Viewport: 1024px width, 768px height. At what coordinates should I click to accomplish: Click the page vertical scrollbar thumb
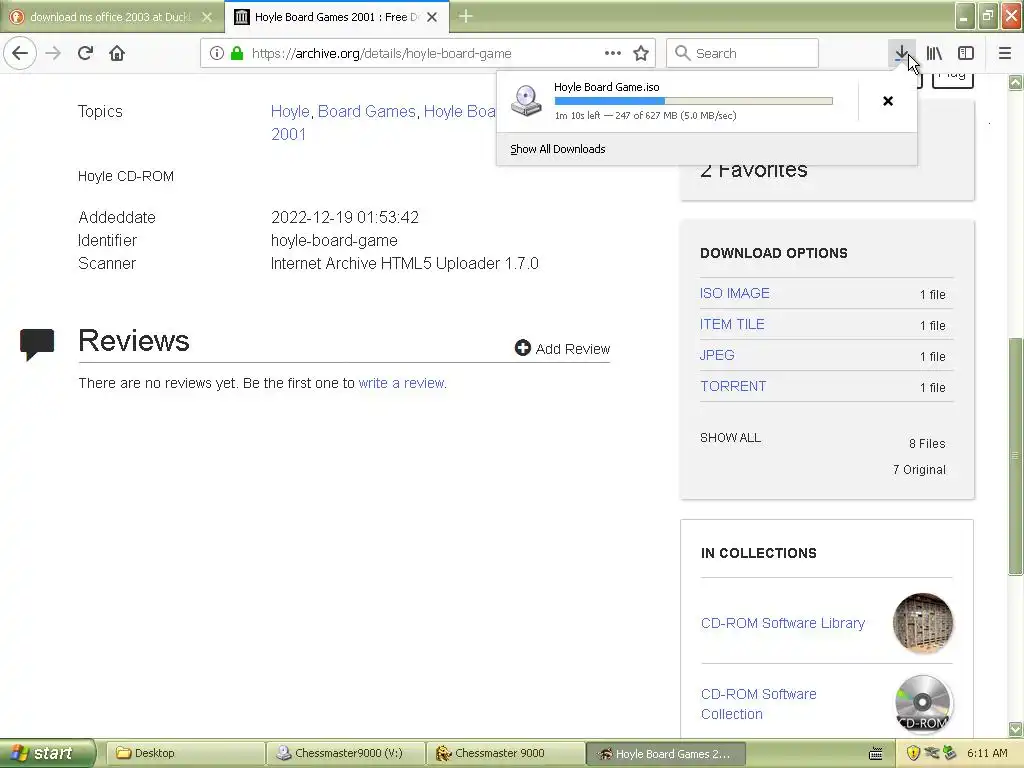click(x=1016, y=456)
